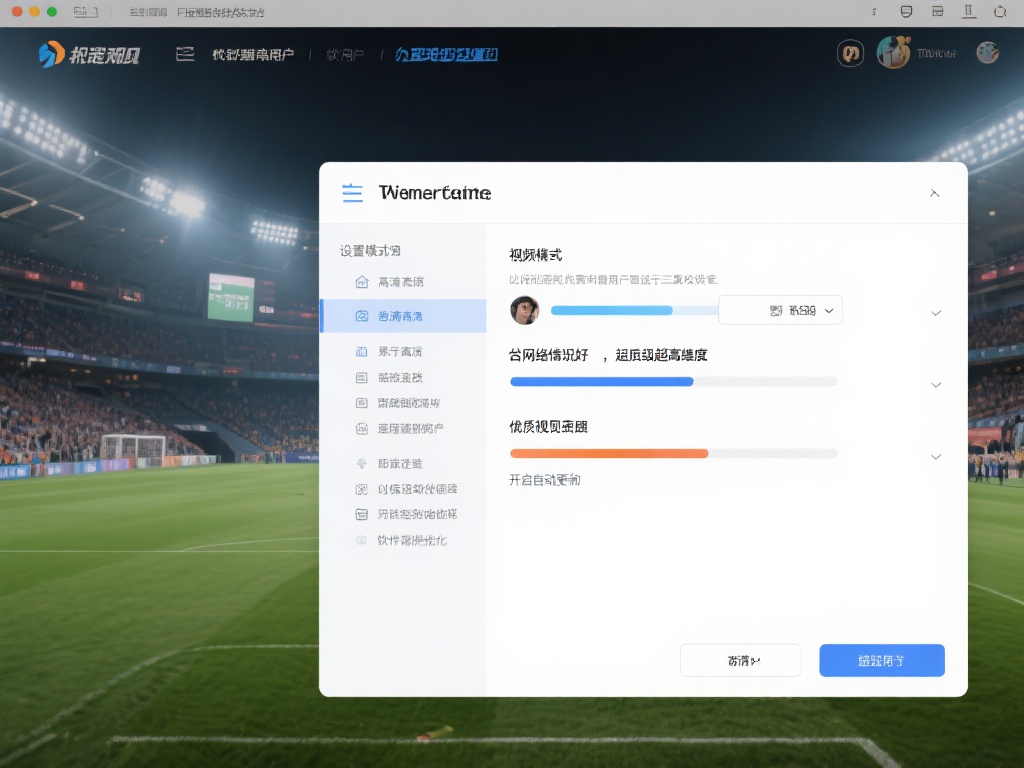Click the lightbulb icon in the sidebar
Screen dimensions: 1024x768
click(x=361, y=463)
